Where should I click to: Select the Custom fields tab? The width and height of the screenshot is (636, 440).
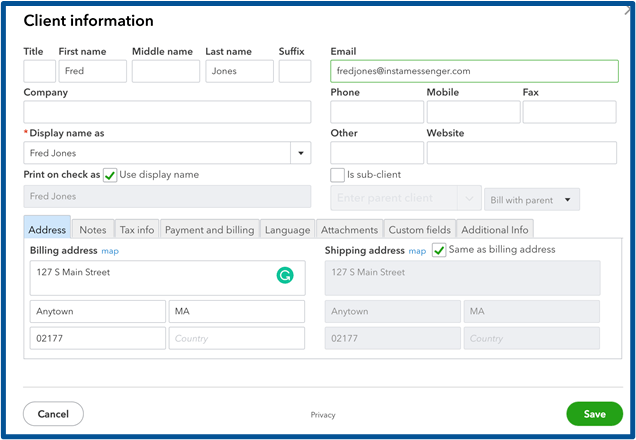(420, 229)
